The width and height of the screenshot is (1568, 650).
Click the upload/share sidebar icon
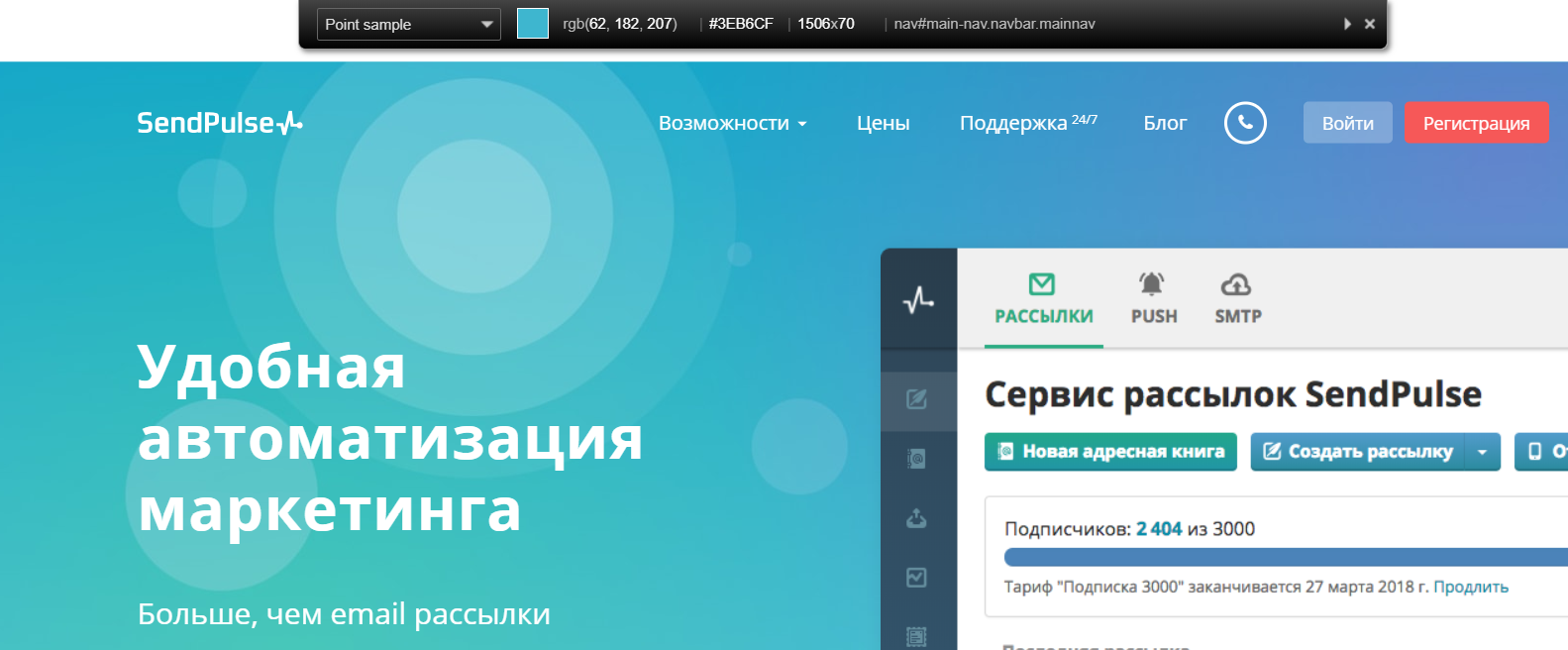(x=917, y=518)
